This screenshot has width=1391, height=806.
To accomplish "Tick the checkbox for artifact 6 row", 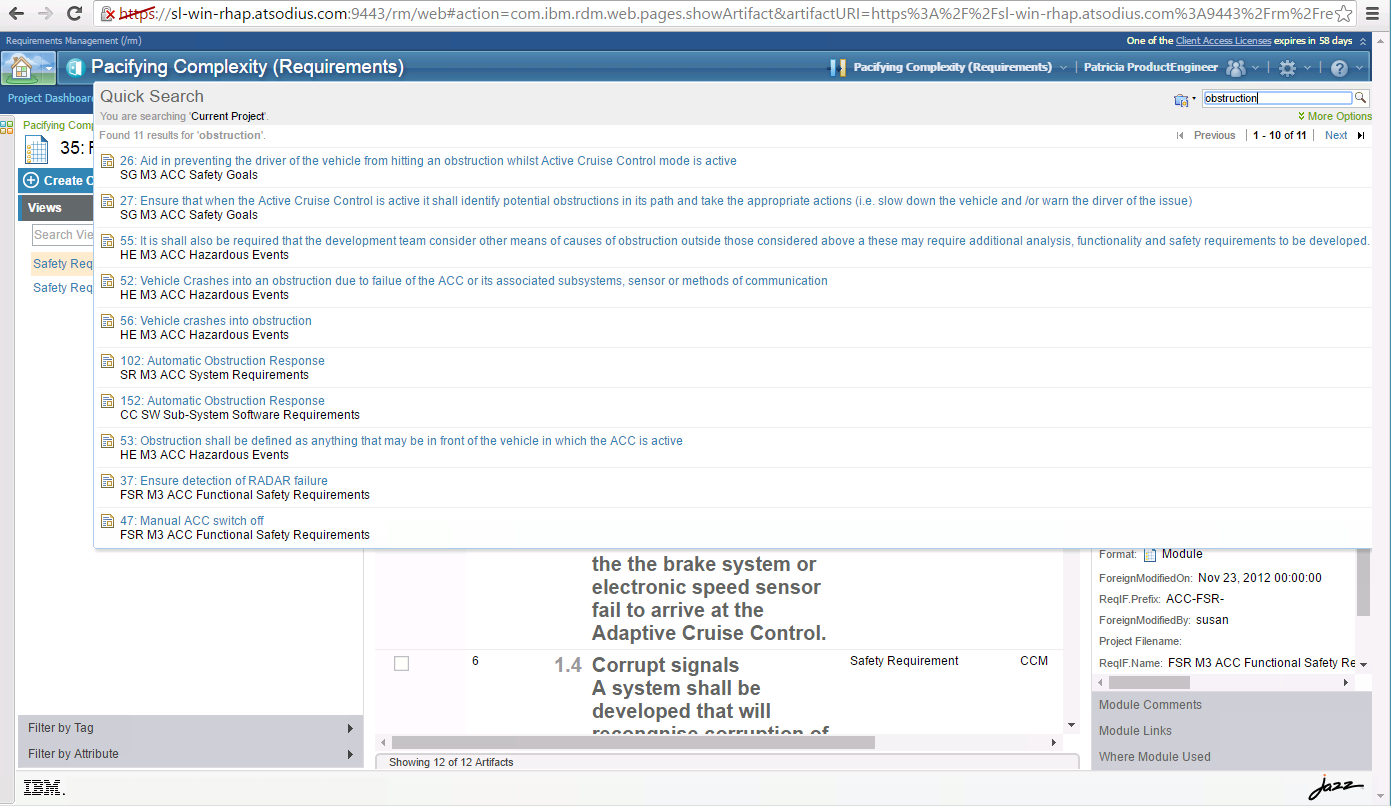I will coord(401,663).
